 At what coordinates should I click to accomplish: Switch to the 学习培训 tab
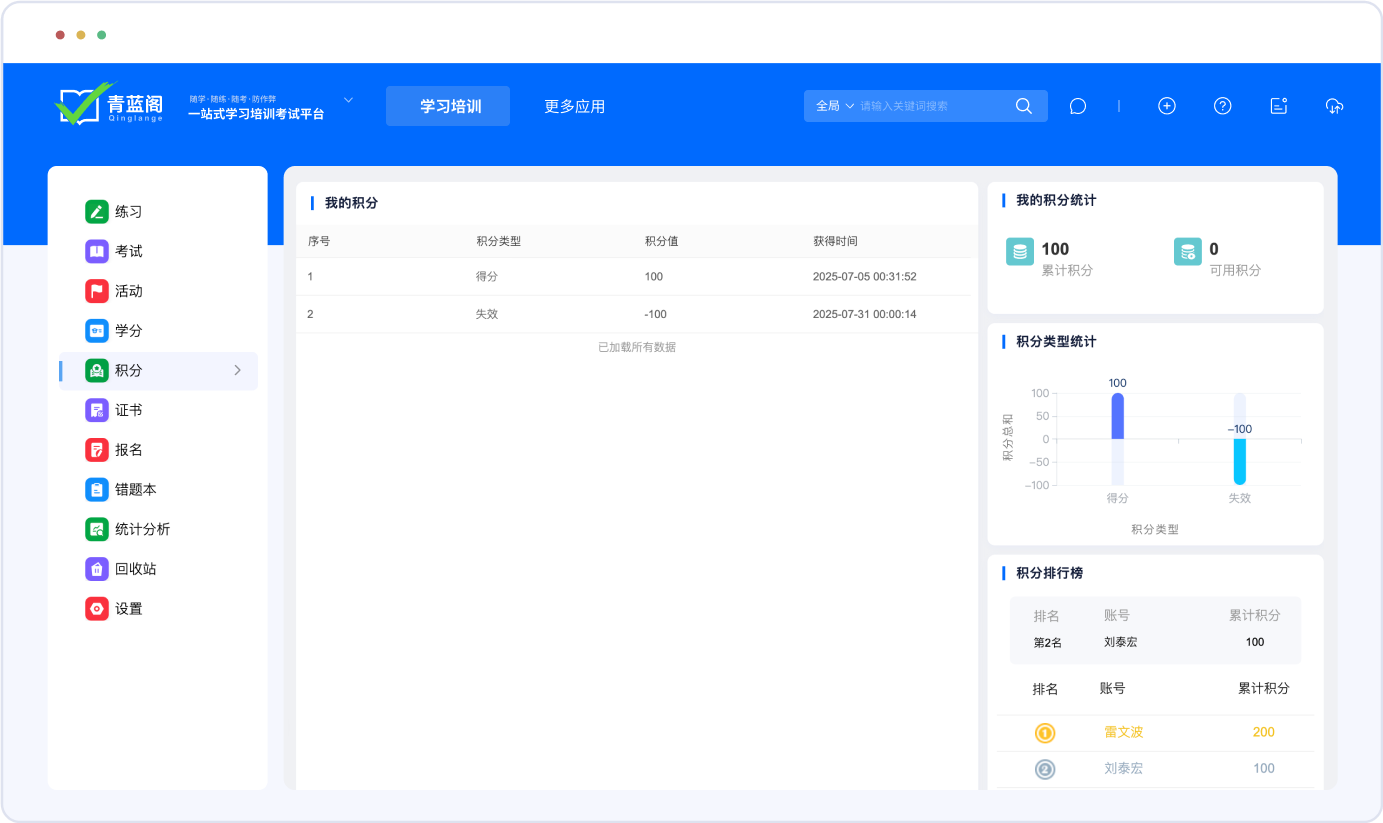click(448, 106)
